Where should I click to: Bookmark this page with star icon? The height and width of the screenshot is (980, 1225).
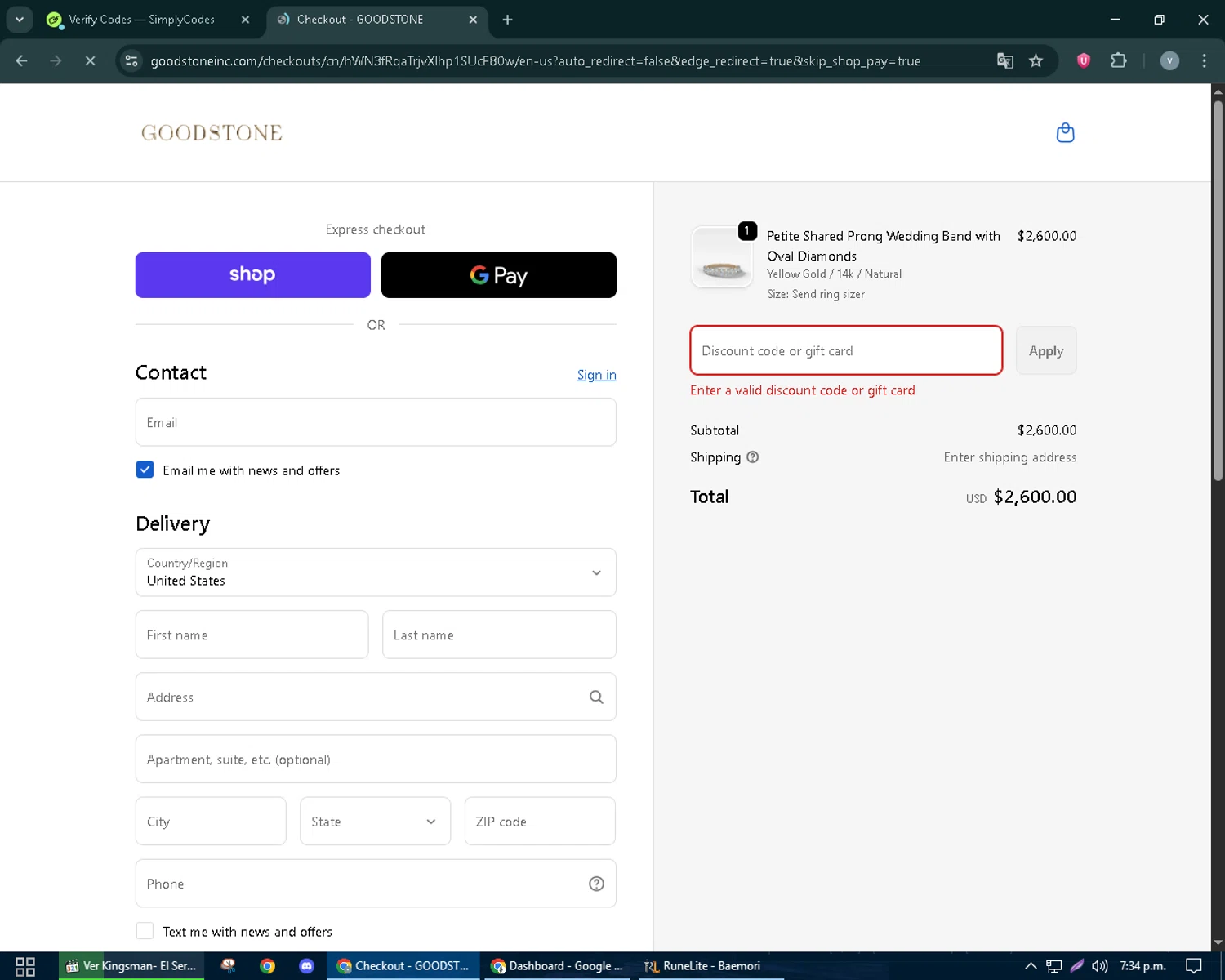pos(1036,60)
